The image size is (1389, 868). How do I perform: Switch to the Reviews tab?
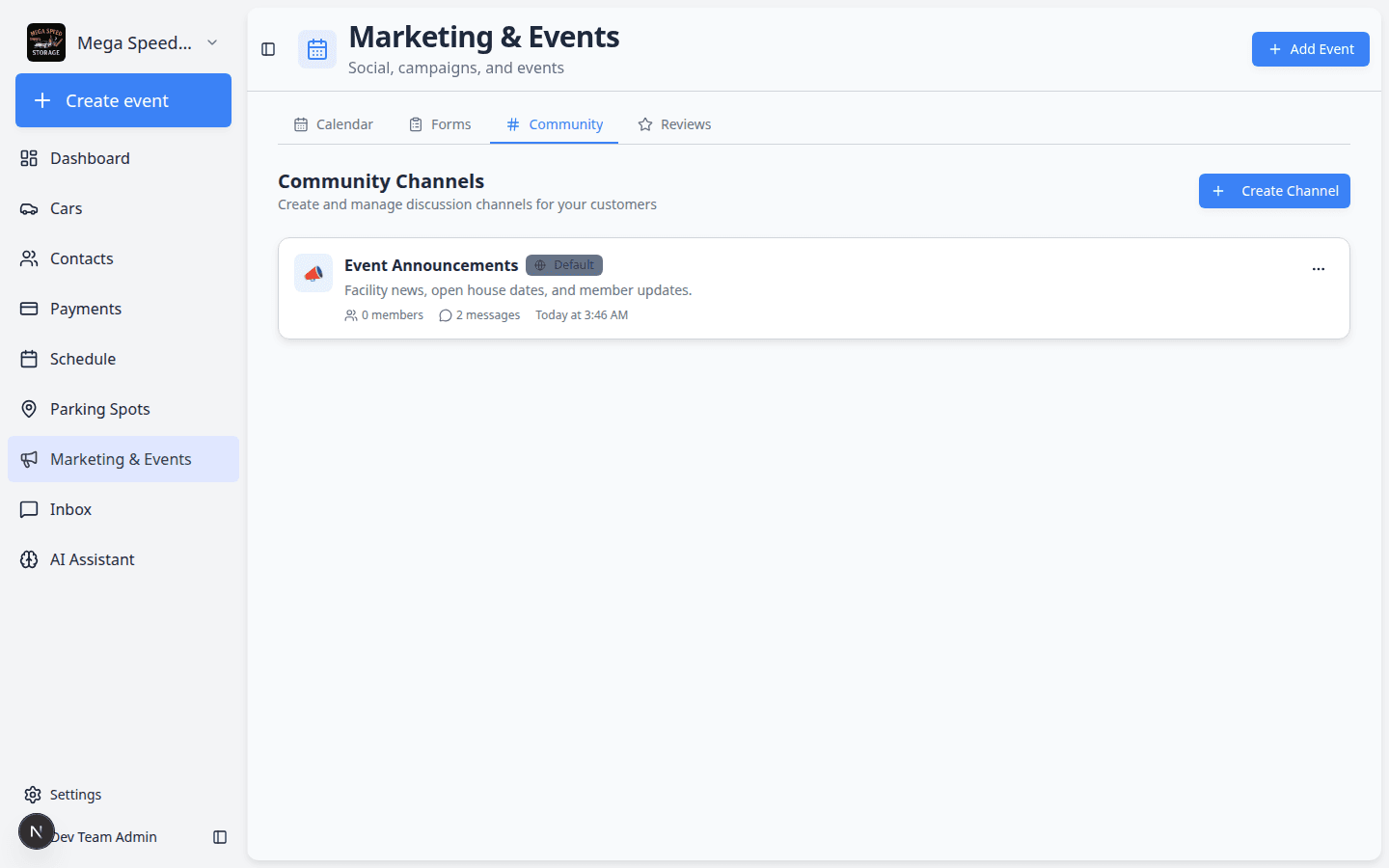674,124
